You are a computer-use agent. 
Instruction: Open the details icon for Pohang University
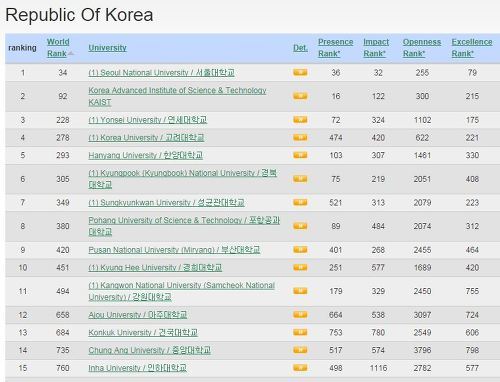[300, 226]
